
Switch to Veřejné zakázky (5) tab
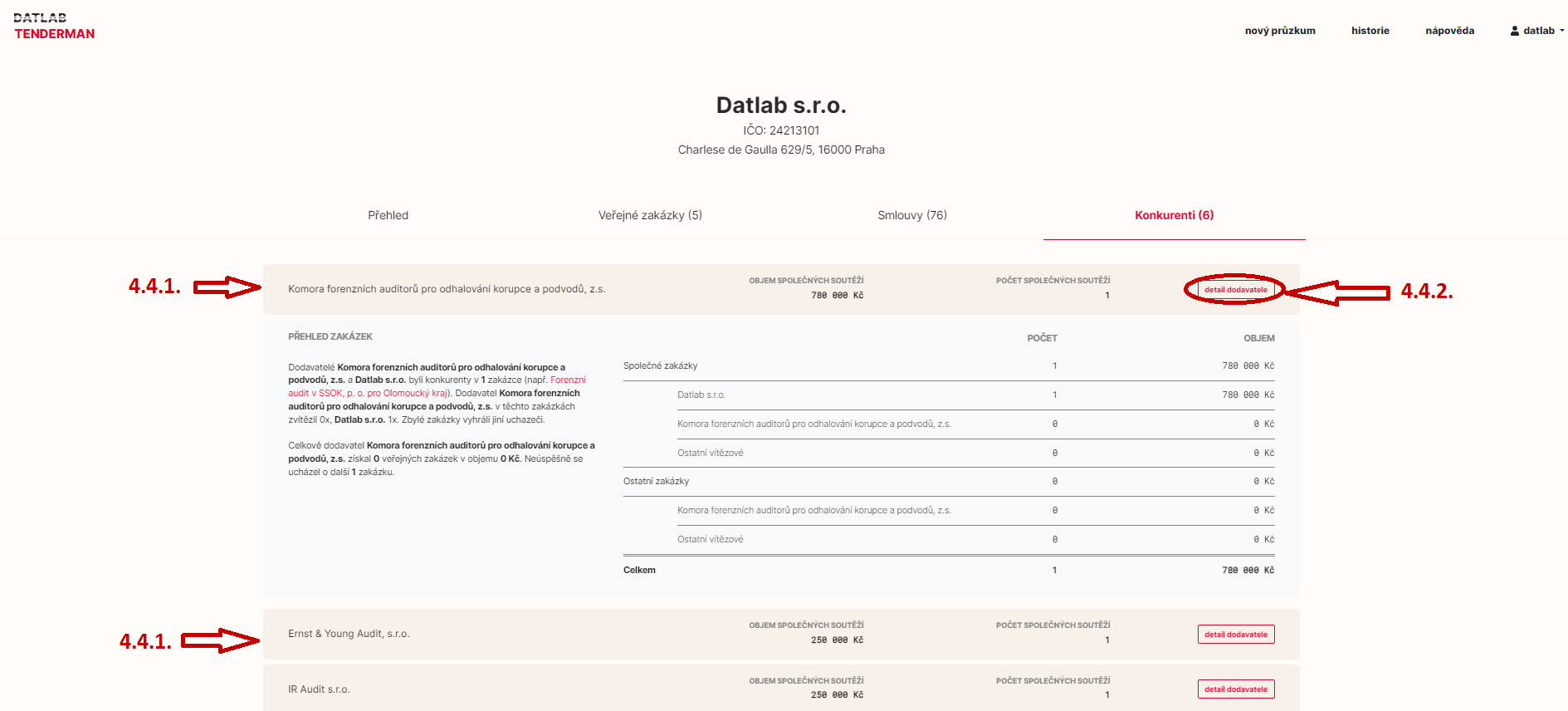(650, 215)
